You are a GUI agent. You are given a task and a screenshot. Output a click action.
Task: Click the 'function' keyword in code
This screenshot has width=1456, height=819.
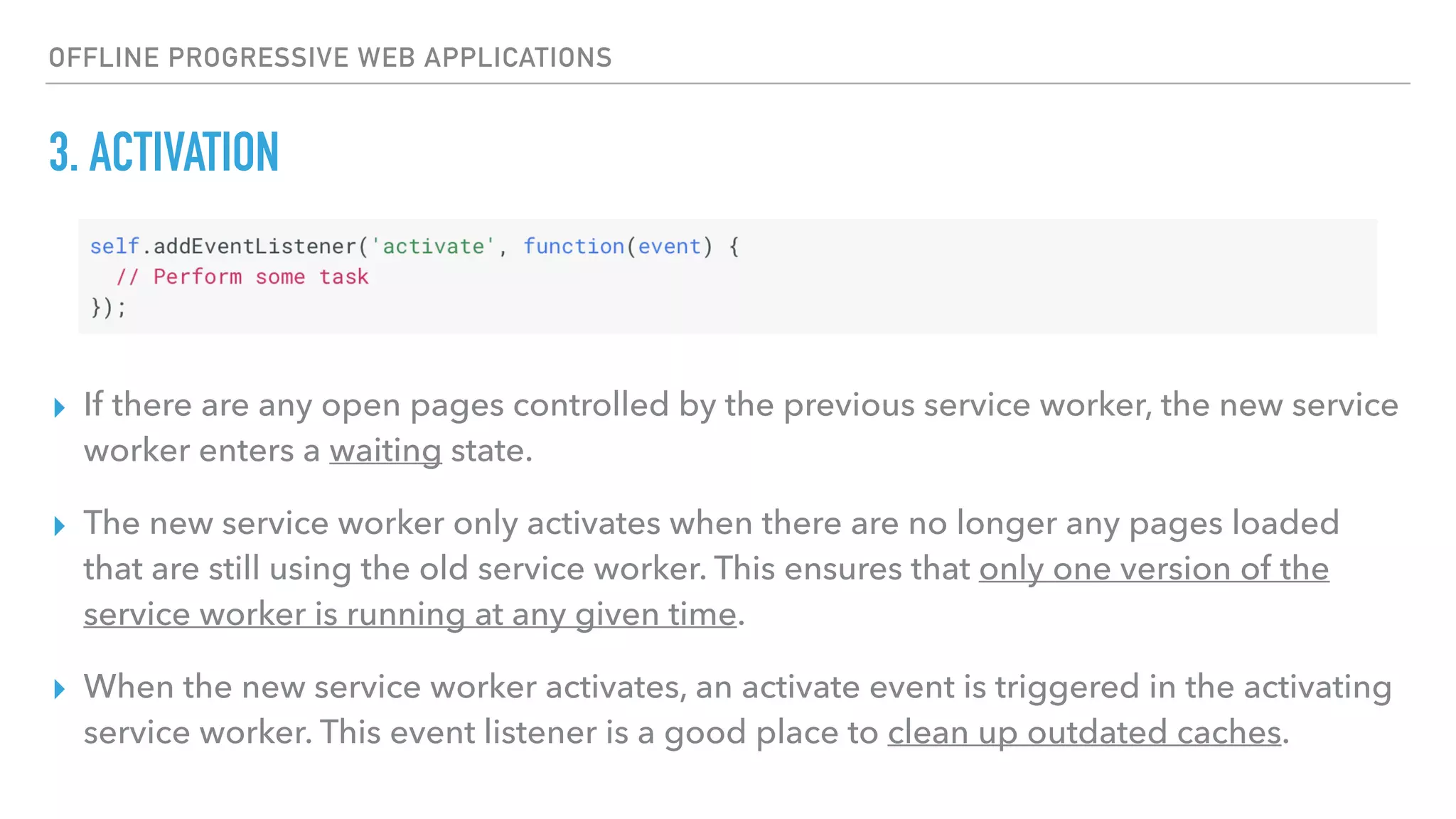[573, 247]
